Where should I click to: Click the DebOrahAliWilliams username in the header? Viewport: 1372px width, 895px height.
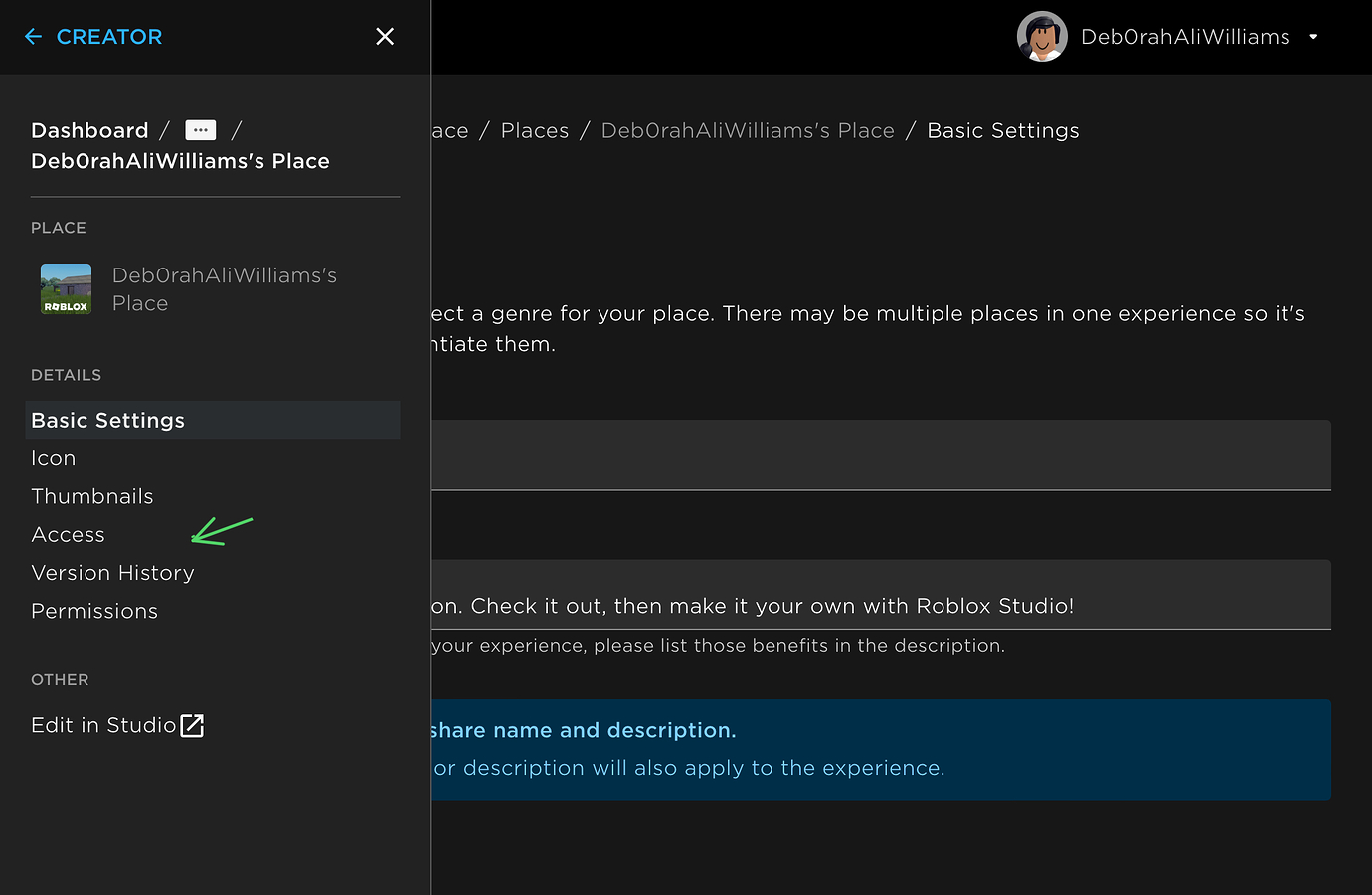1185,37
